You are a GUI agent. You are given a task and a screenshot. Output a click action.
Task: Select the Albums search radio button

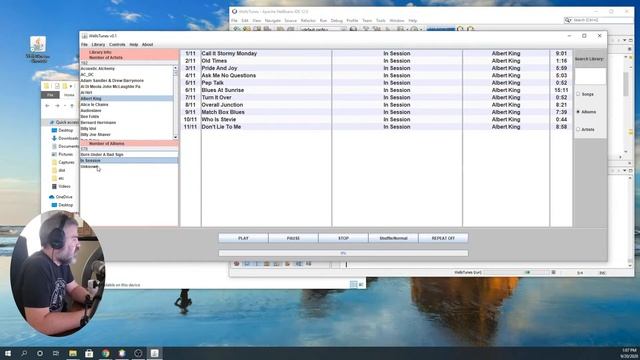click(578, 111)
